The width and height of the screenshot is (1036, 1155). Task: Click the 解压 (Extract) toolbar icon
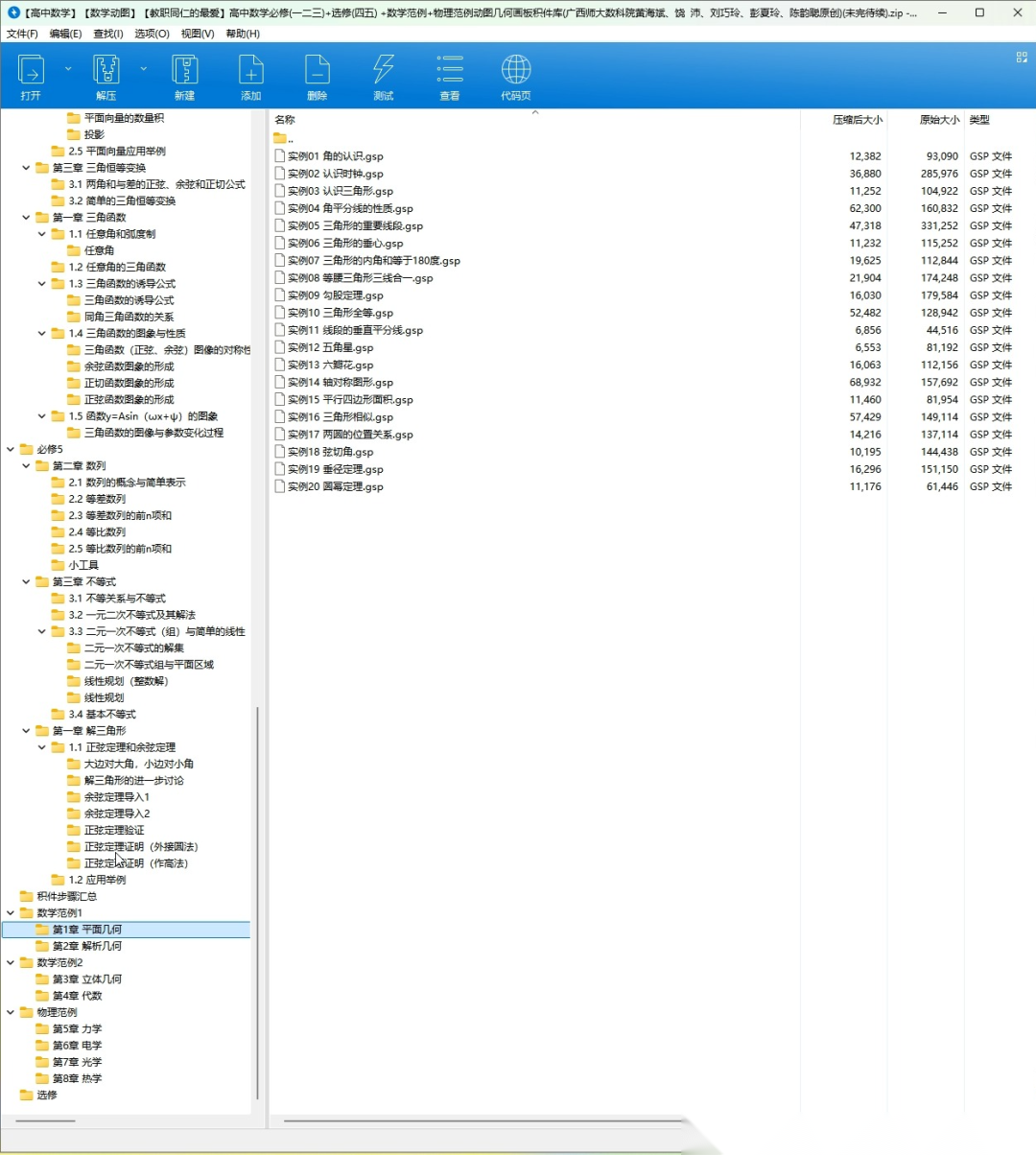[x=106, y=71]
